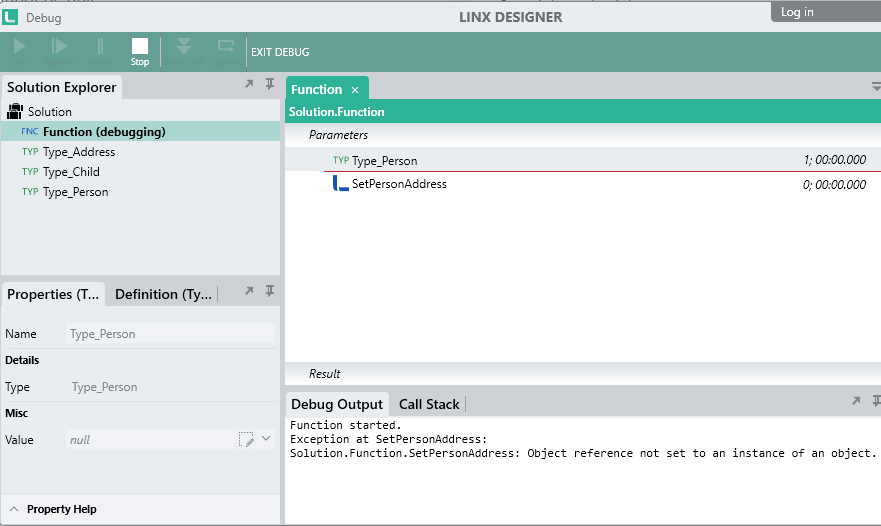Click the FNC icon beside Function

pyautogui.click(x=30, y=132)
